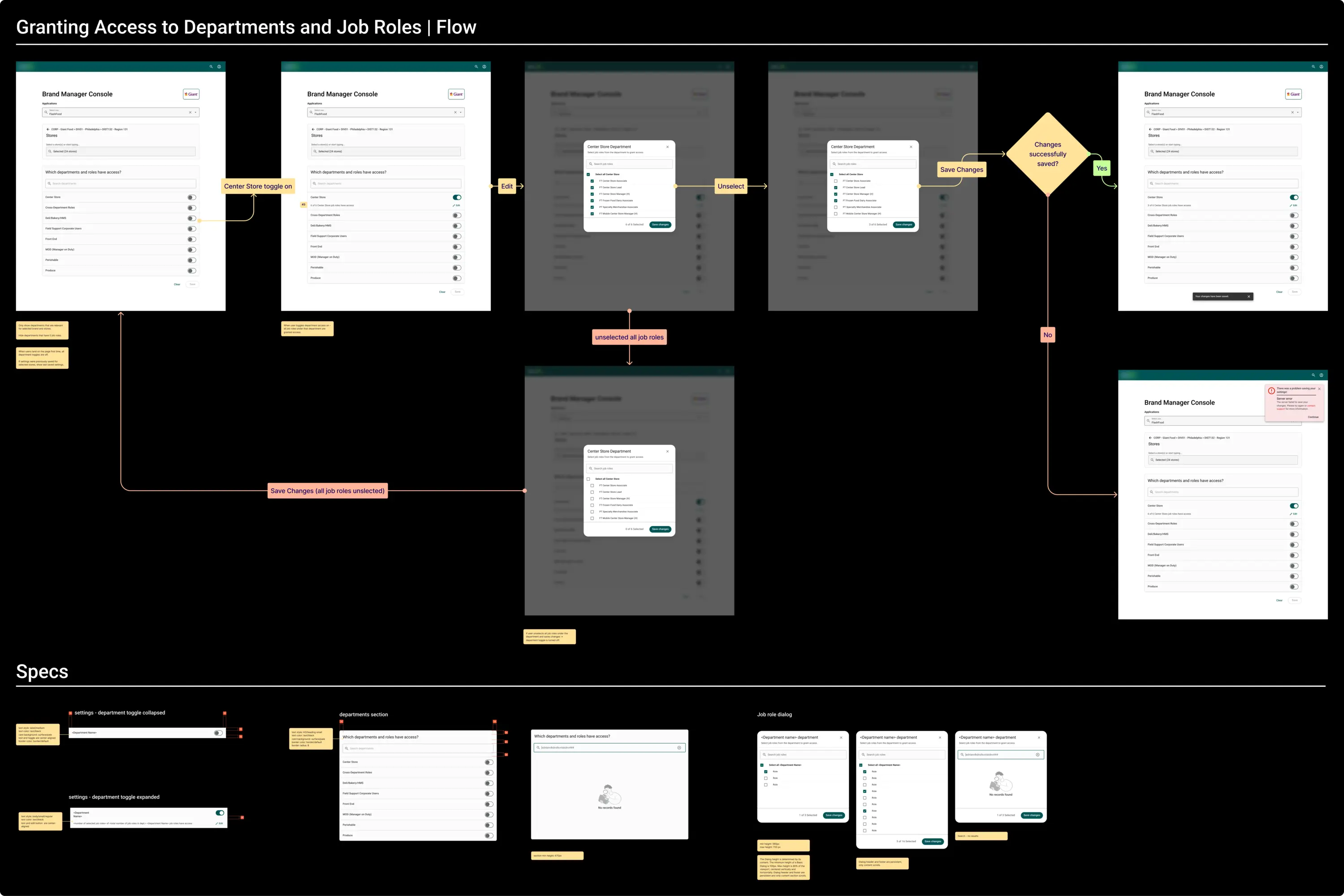This screenshot has height=896, width=1344.
Task: Open the Stores selector on server error screen
Action: (x=1223, y=460)
